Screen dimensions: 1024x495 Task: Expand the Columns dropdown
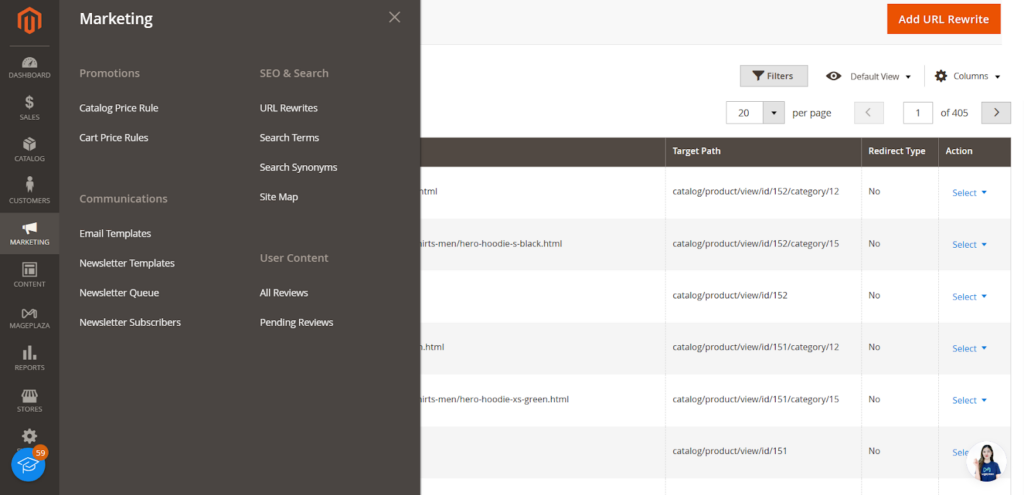click(x=967, y=76)
